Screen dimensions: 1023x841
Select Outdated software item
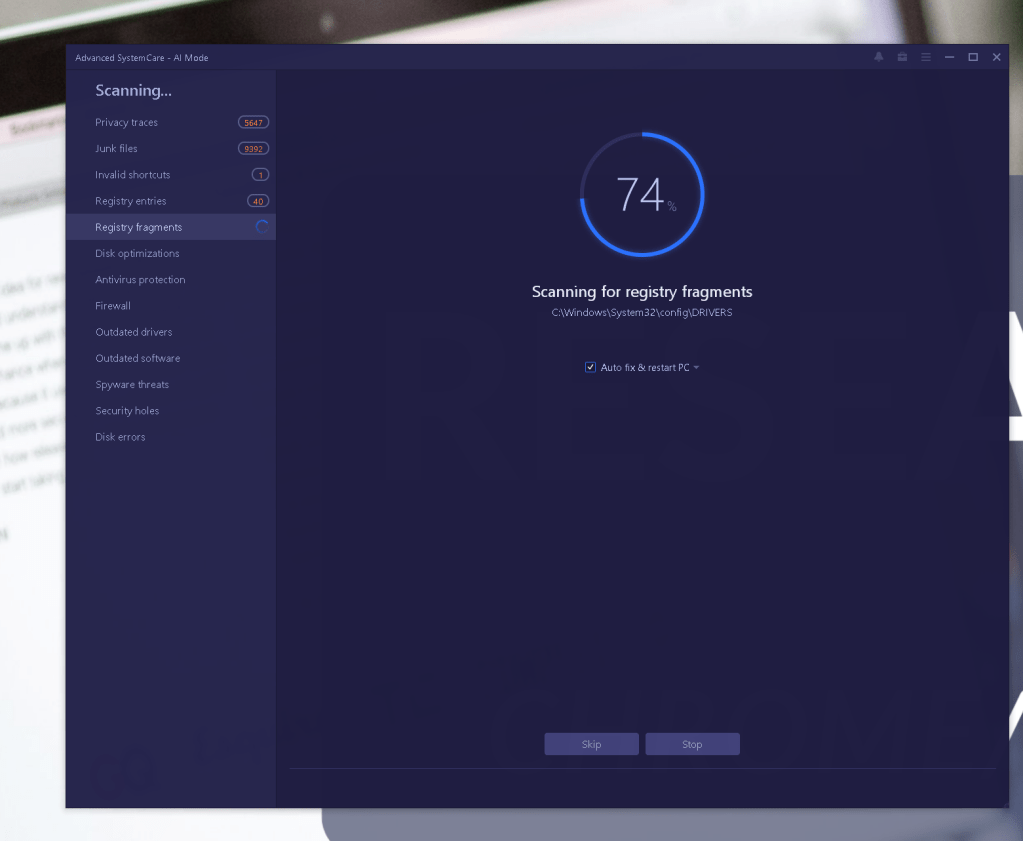pyautogui.click(x=171, y=358)
